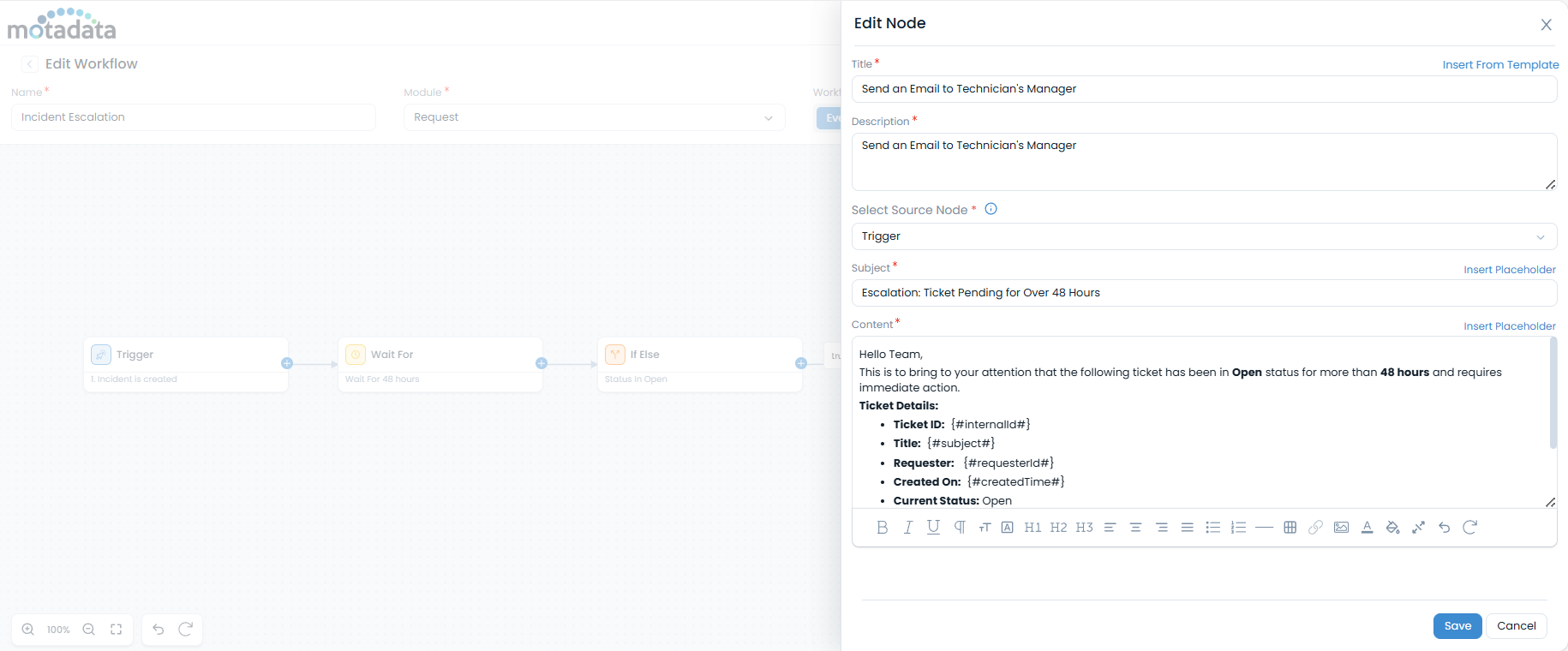This screenshot has height=651, width=1568.
Task: Select the If Else node
Action: 700,365
